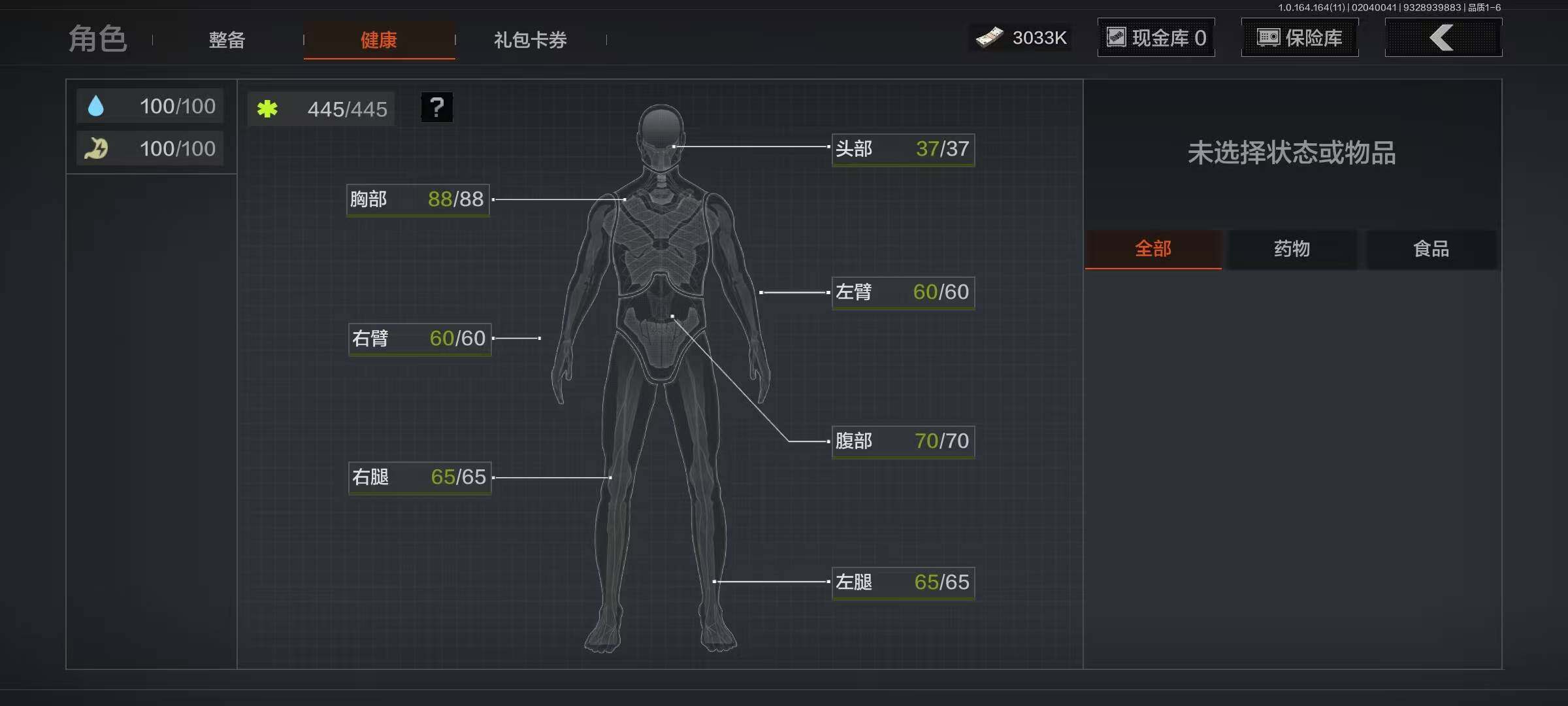The height and width of the screenshot is (706, 1568).
Task: Click the cash money icon
Action: [989, 38]
